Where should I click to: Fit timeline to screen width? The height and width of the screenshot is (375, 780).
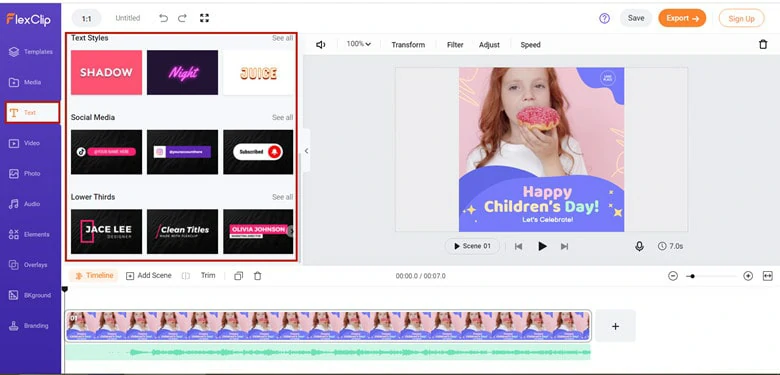pyautogui.click(x=767, y=276)
